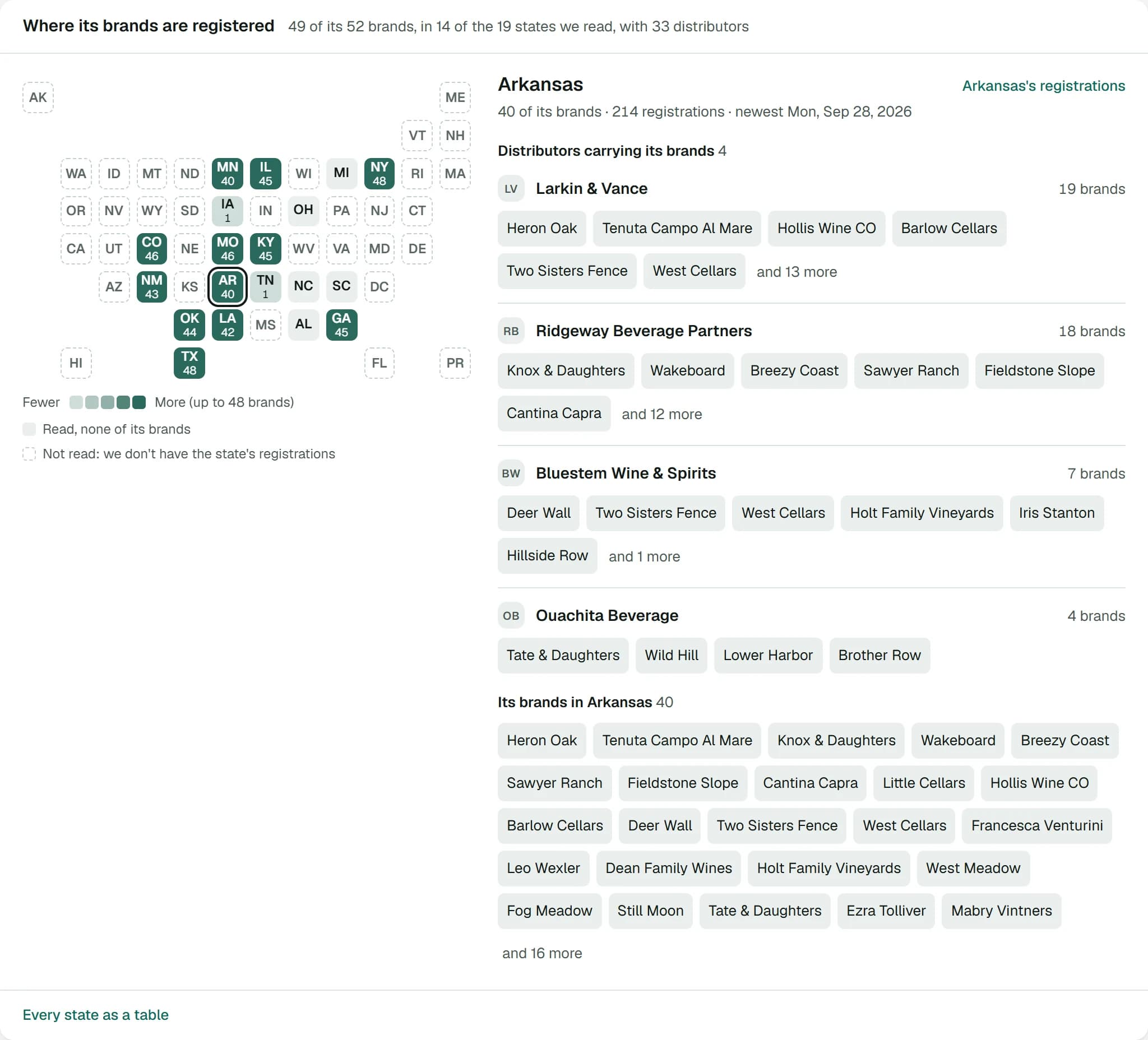Select the Iowa tile showing 1

click(x=227, y=211)
